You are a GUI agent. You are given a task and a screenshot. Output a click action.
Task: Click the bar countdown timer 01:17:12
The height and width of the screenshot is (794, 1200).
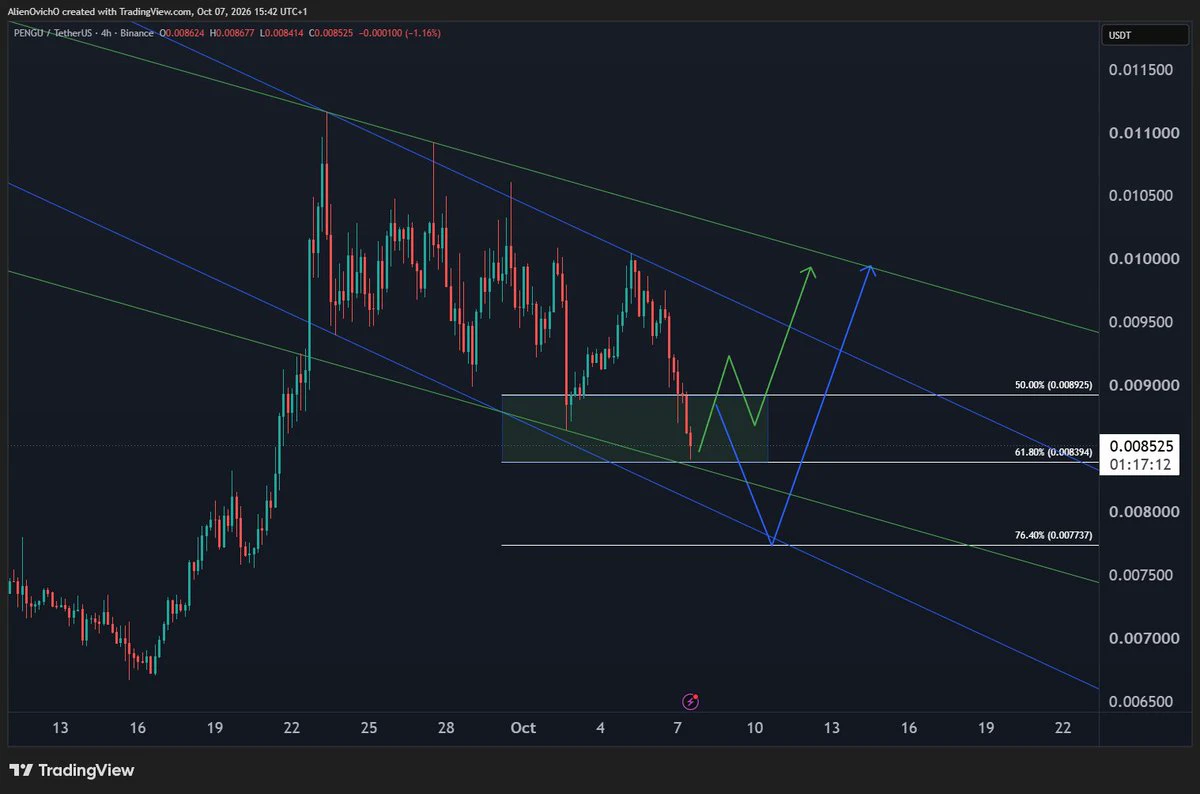[1140, 463]
